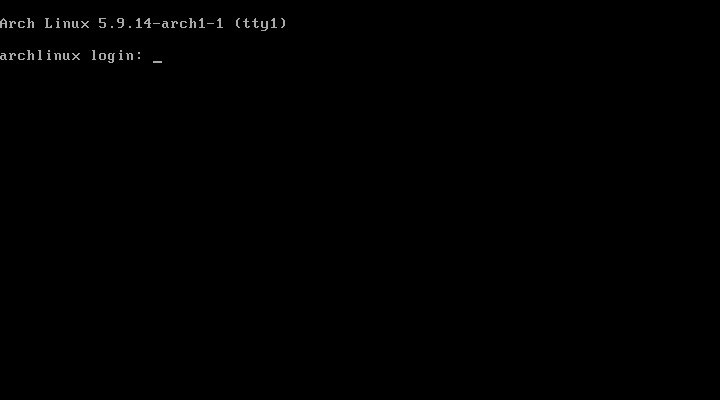The image size is (720, 400).
Task: Click the letter "g" in the login prompt
Action: (112, 57)
